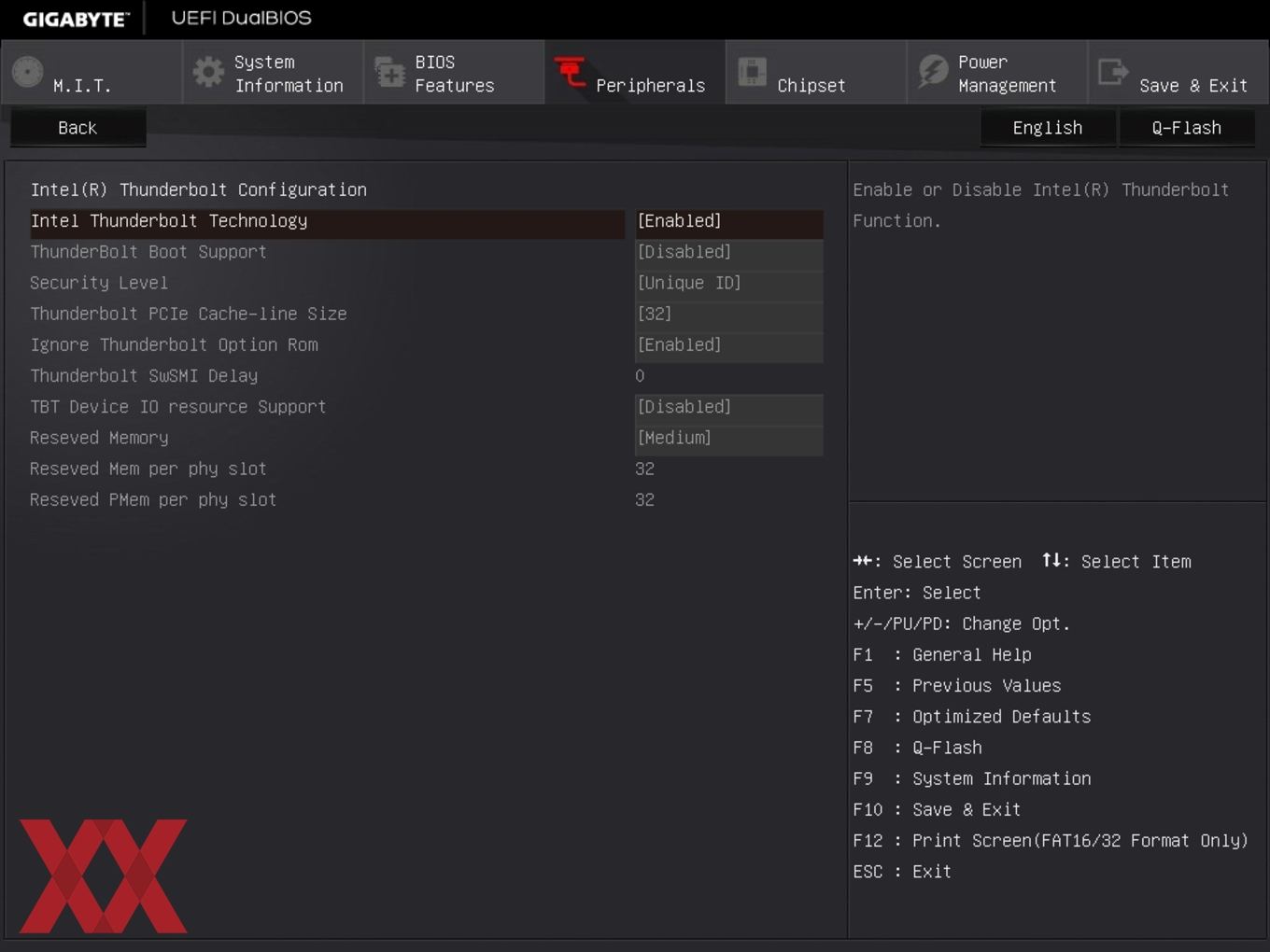The width and height of the screenshot is (1270, 952).
Task: Click the +/-/PU/PD Change Opt. hint
Action: pos(961,623)
